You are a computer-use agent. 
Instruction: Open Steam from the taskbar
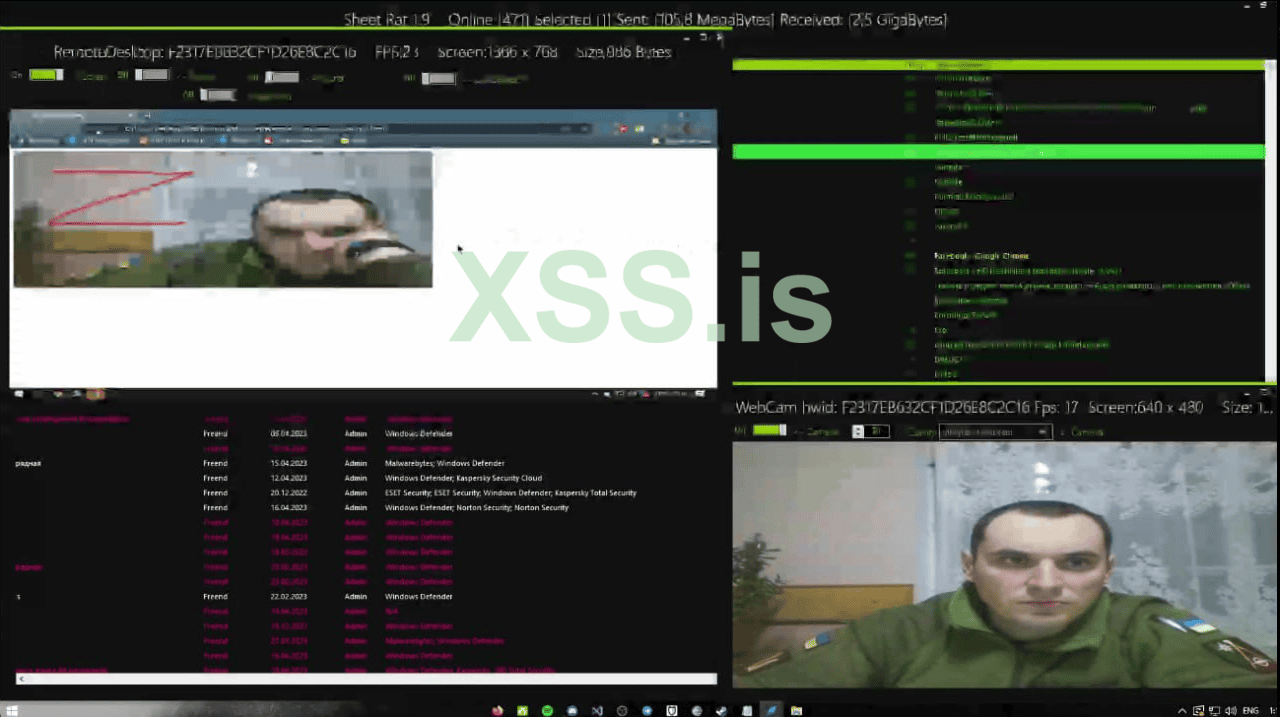[x=722, y=710]
